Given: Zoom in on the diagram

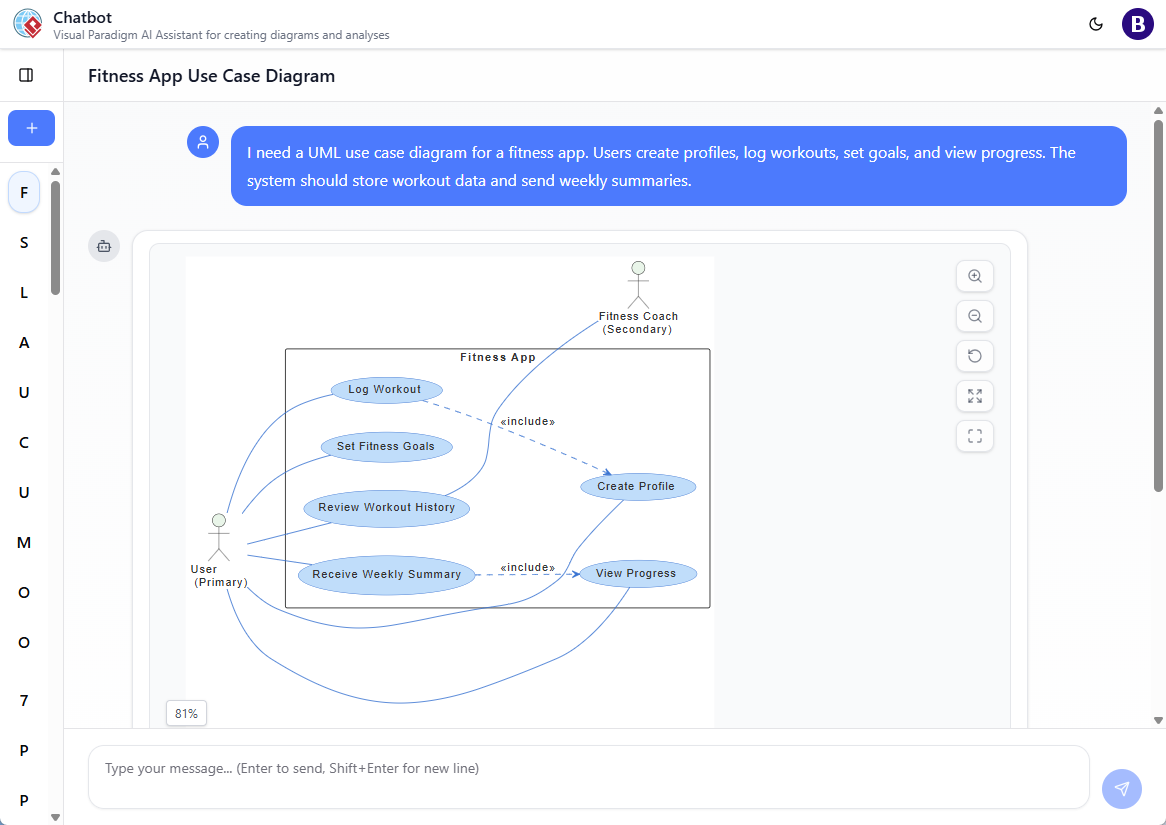Looking at the screenshot, I should click(x=974, y=276).
